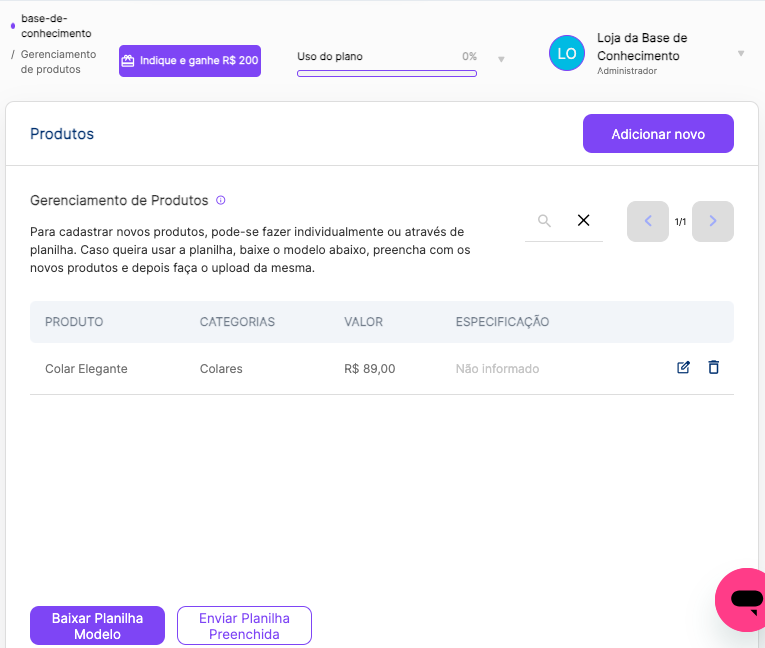Image resolution: width=765 pixels, height=648 pixels.
Task: Click the search magnifier icon
Action: click(x=544, y=221)
